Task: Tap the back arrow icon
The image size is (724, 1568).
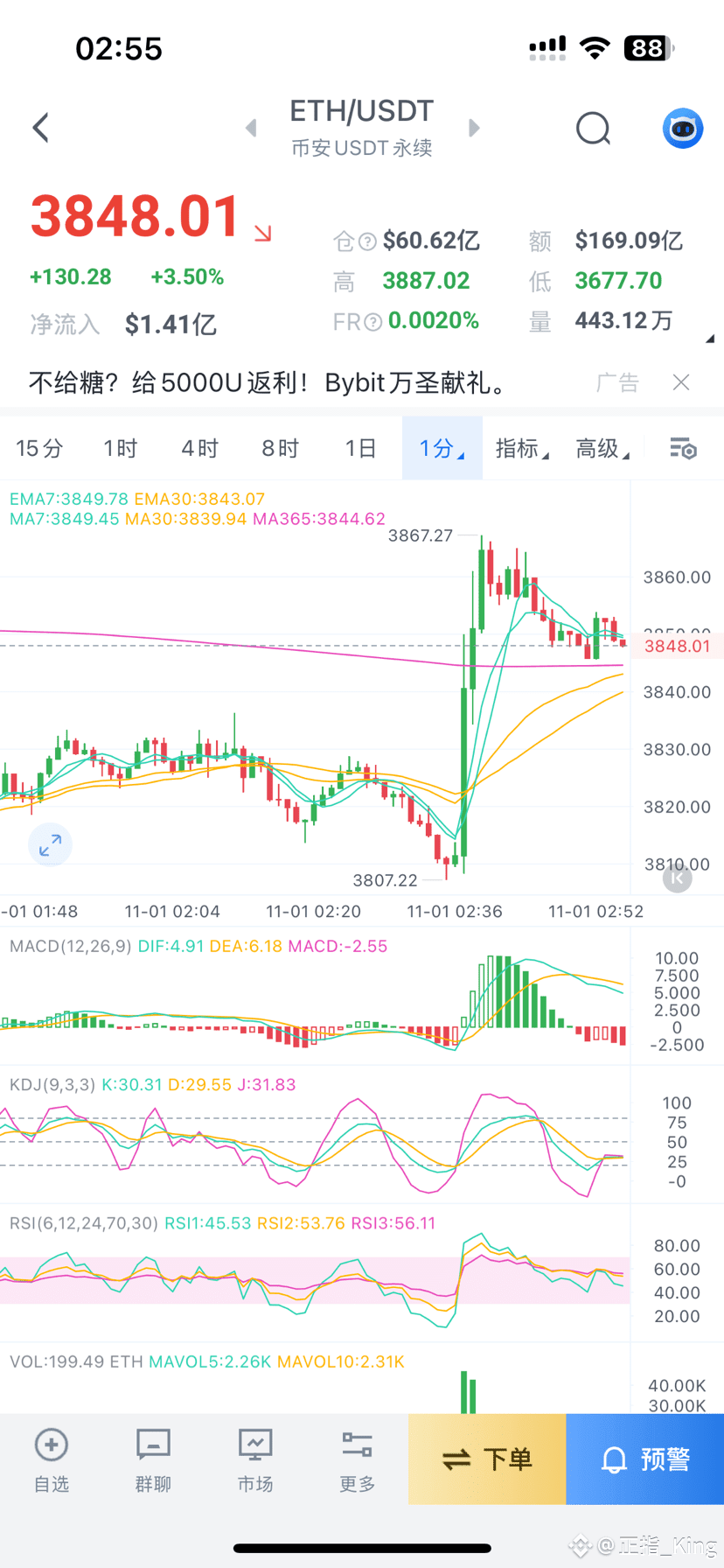Action: point(40,128)
